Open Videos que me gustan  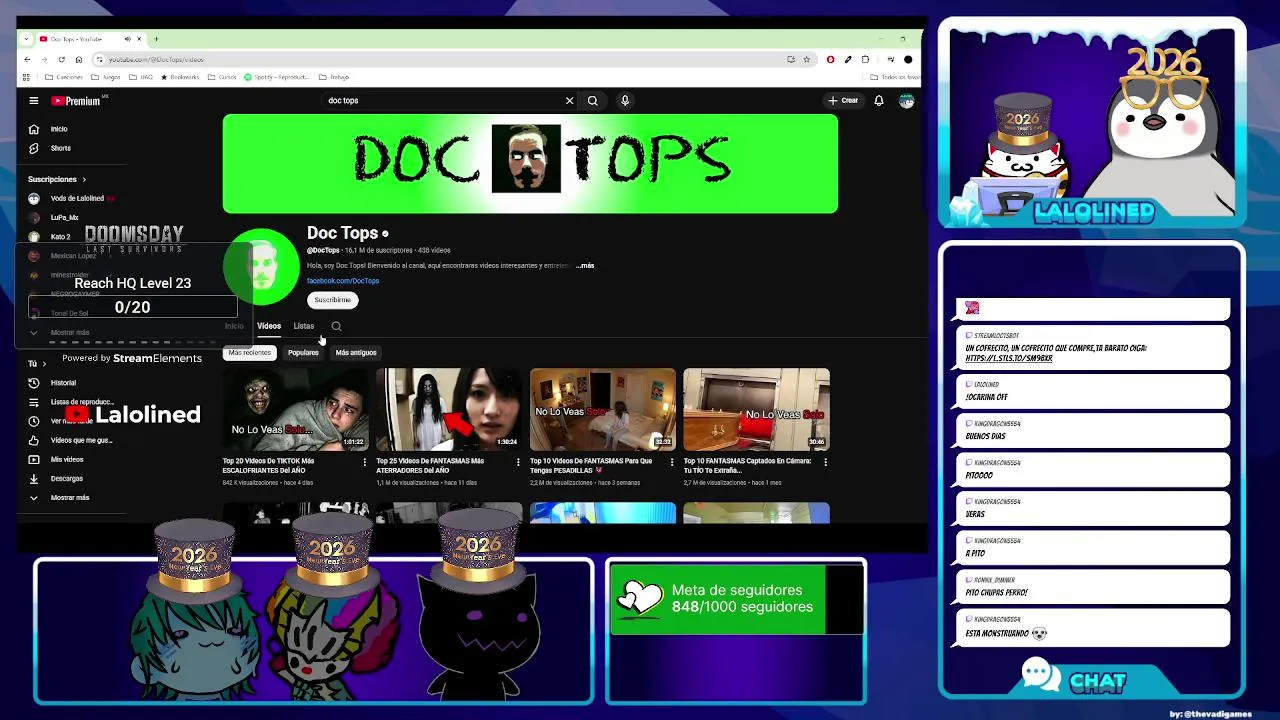(x=72, y=440)
